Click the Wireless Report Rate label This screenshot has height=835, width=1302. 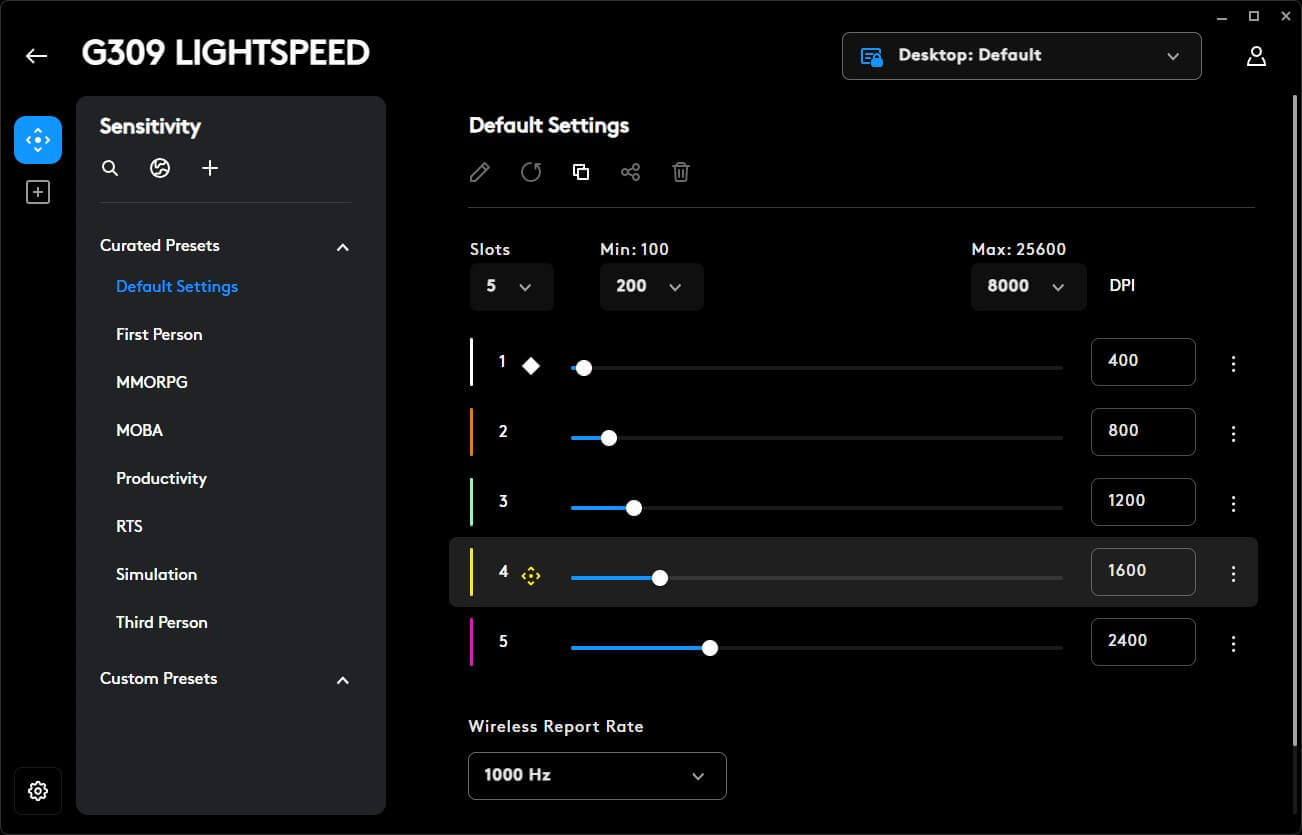556,727
